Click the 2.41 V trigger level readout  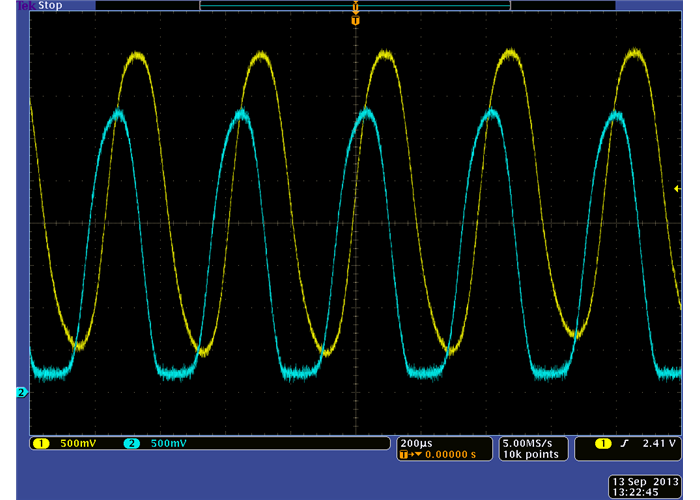pos(660,443)
